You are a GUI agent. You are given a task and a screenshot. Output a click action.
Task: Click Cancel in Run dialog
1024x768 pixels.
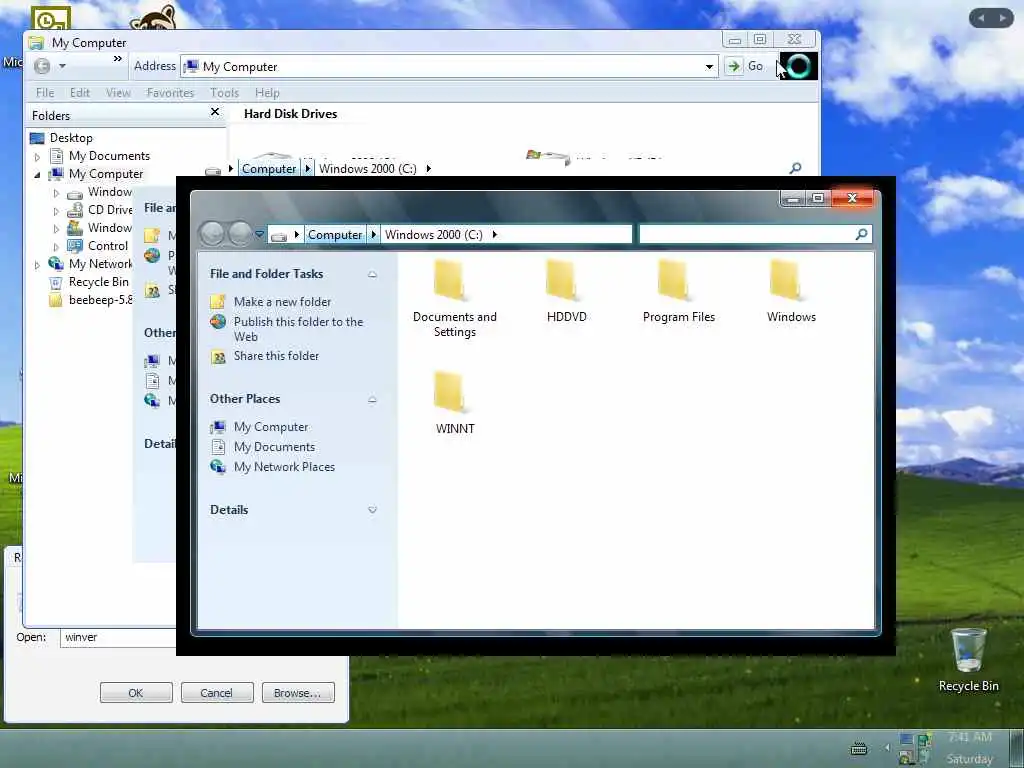click(216, 693)
